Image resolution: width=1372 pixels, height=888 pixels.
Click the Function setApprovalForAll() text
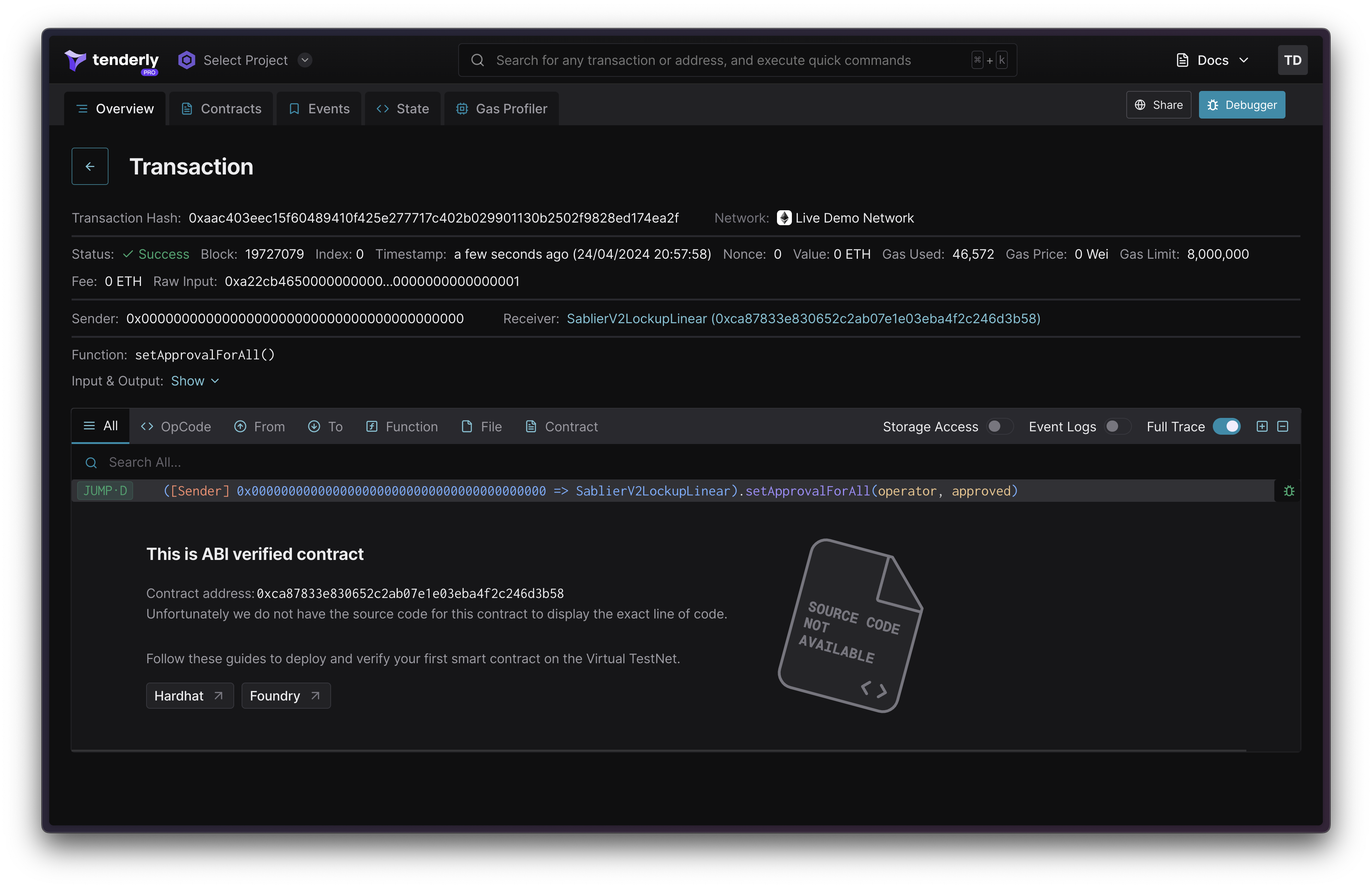coord(205,355)
